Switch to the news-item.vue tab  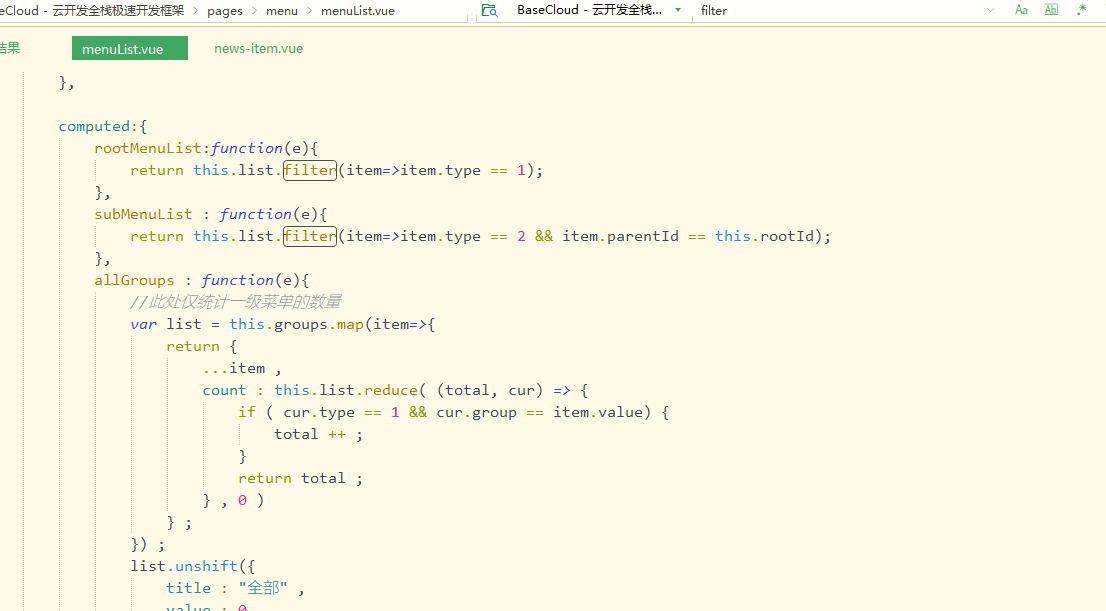click(258, 49)
